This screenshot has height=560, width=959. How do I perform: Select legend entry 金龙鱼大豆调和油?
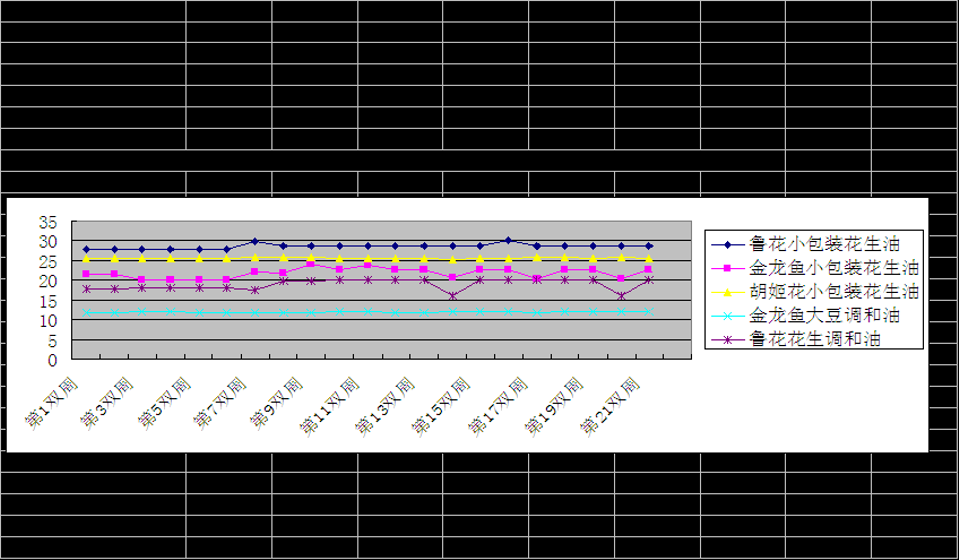click(825, 316)
